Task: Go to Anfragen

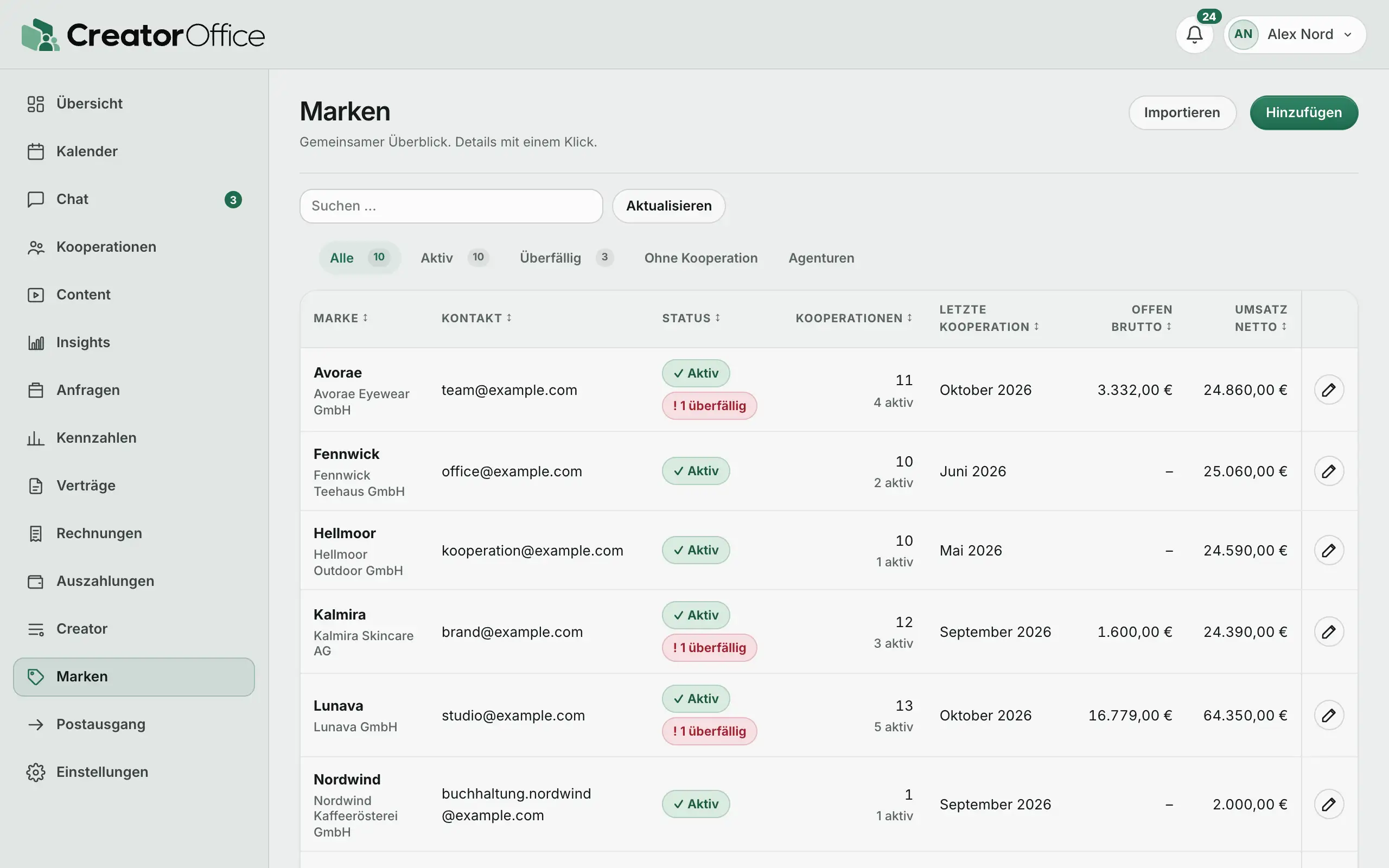Action: [133, 390]
